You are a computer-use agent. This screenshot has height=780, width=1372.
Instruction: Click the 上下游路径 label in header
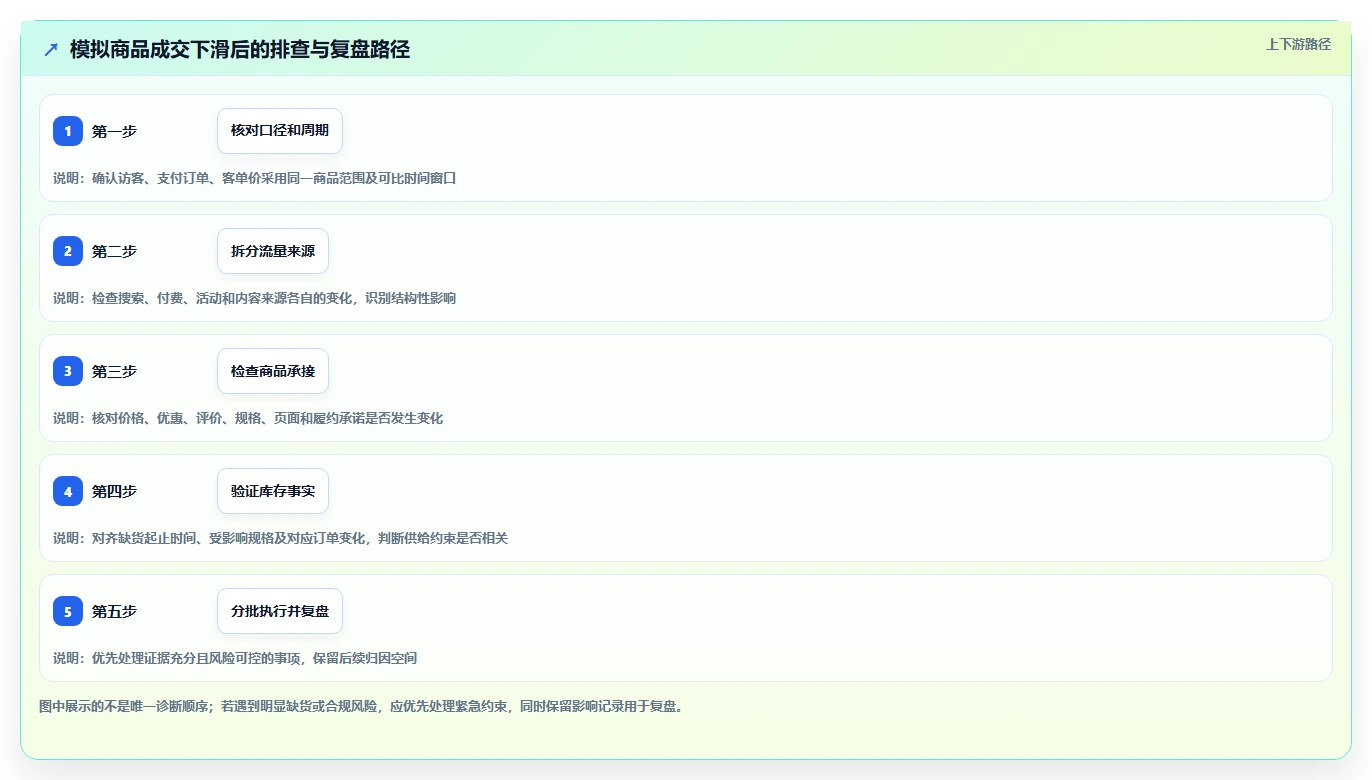1298,44
